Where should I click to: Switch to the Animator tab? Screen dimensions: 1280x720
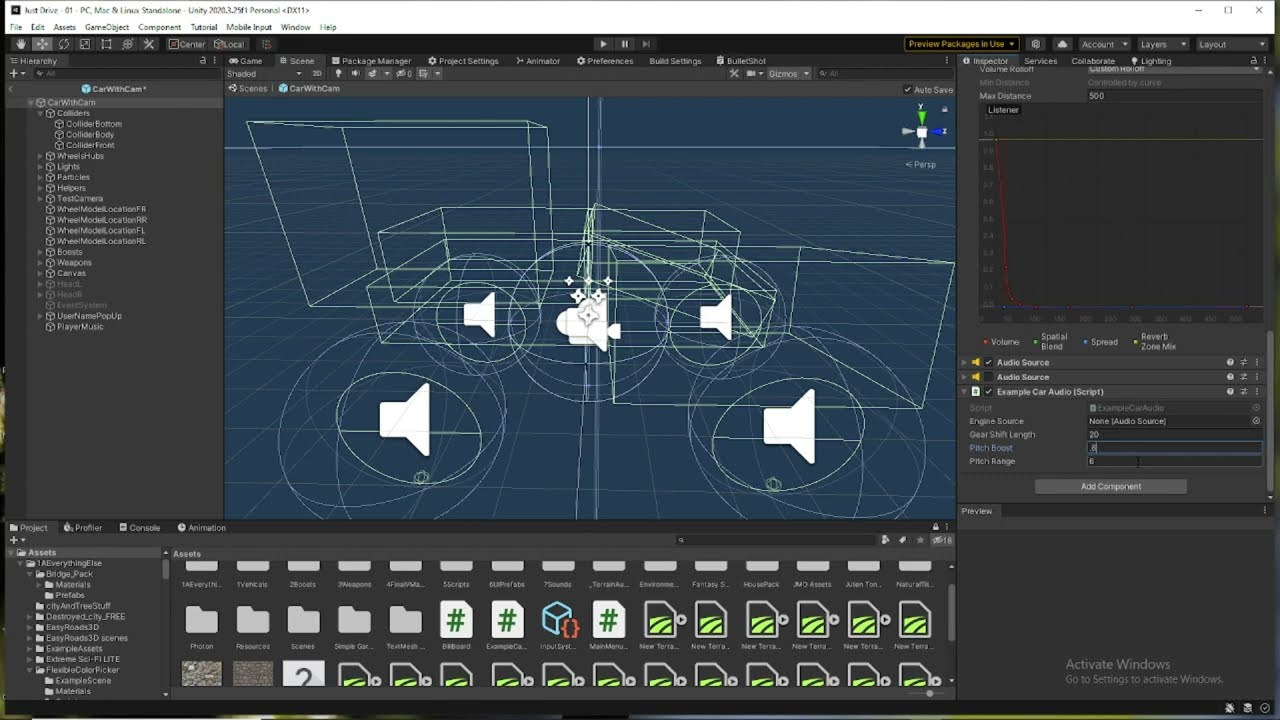pos(538,61)
